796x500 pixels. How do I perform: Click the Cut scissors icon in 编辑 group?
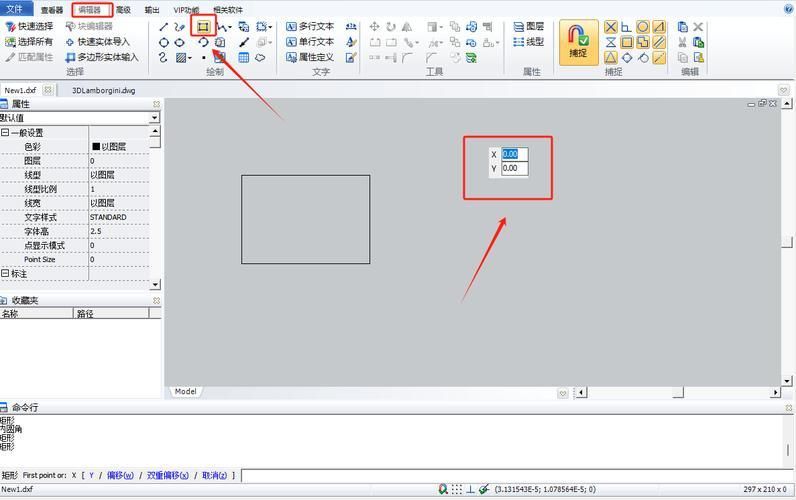[x=683, y=42]
